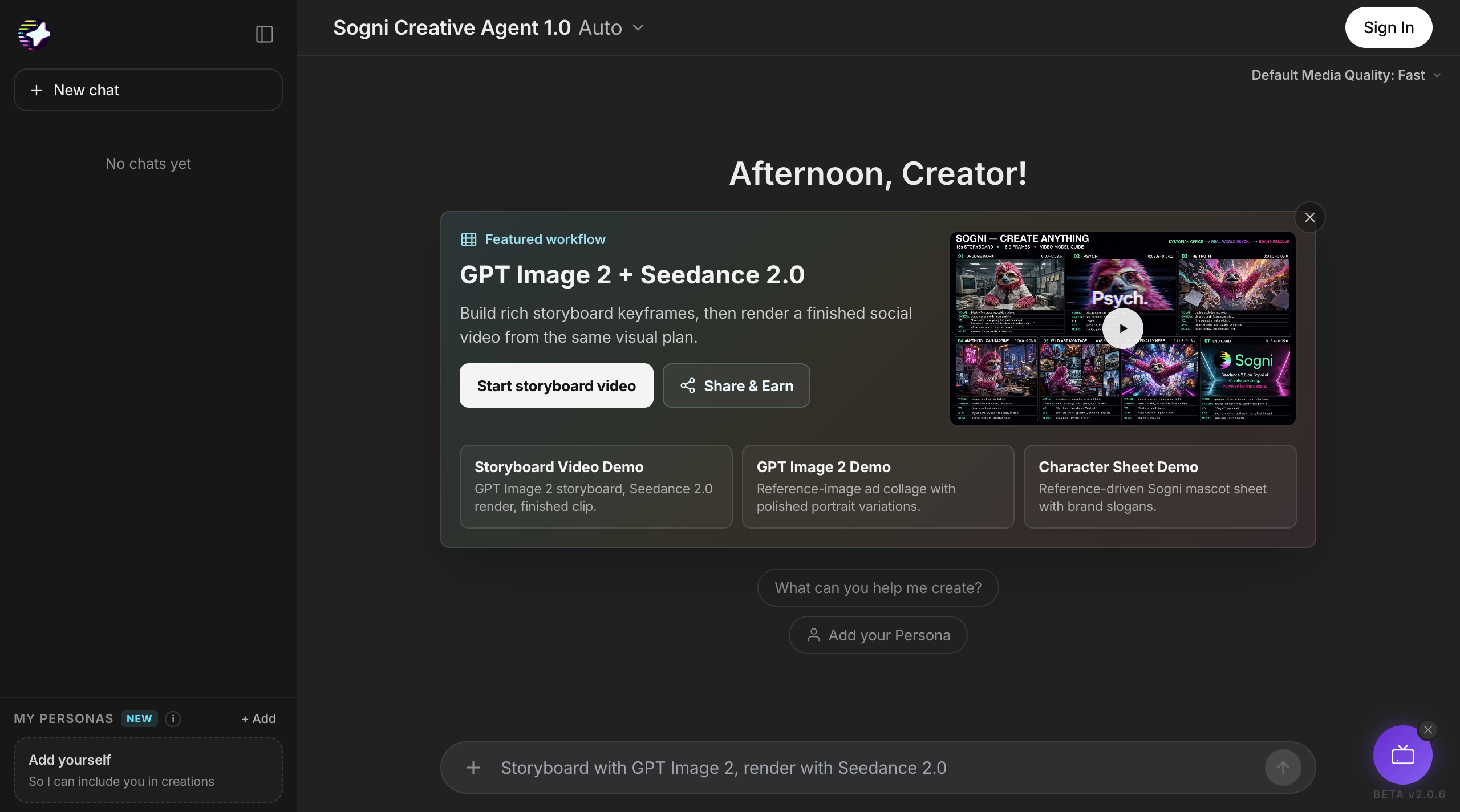Click the 'GPT Image 2 + Seedance 2.0' heading
Viewport: 1460px width, 812px height.
632,275
